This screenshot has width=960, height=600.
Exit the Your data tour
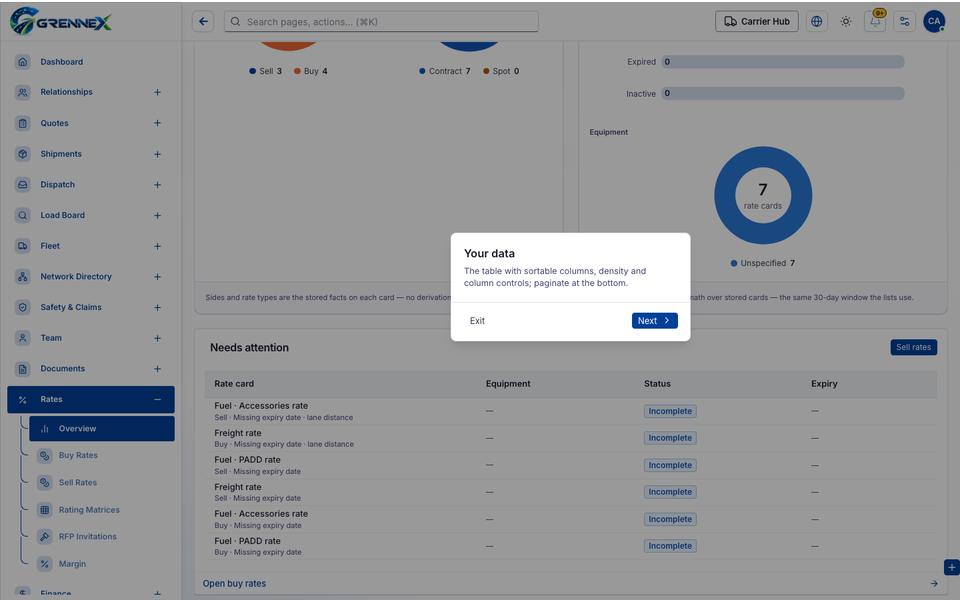click(477, 321)
